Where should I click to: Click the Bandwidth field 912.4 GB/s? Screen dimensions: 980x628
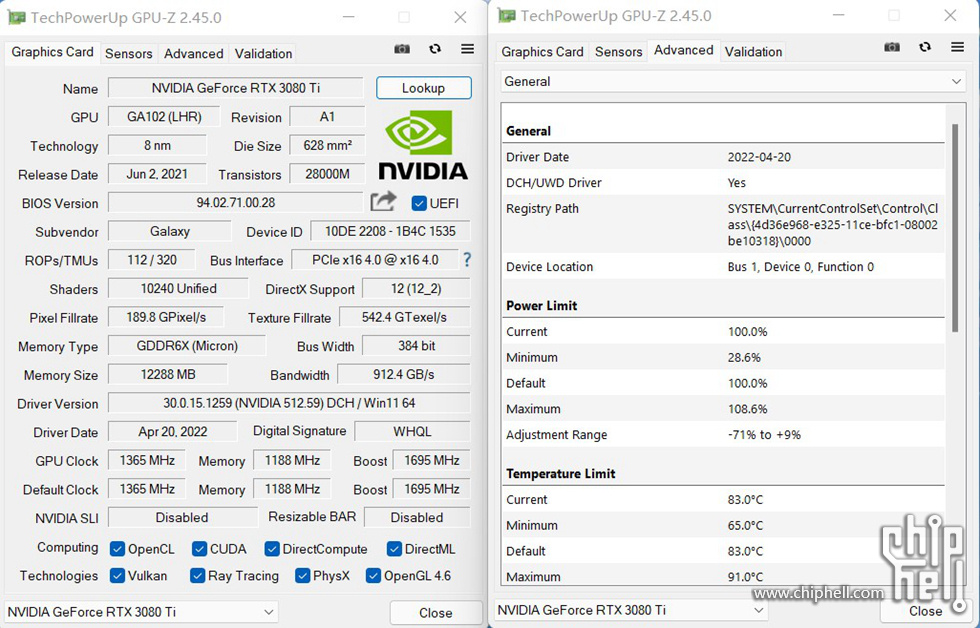coord(404,374)
